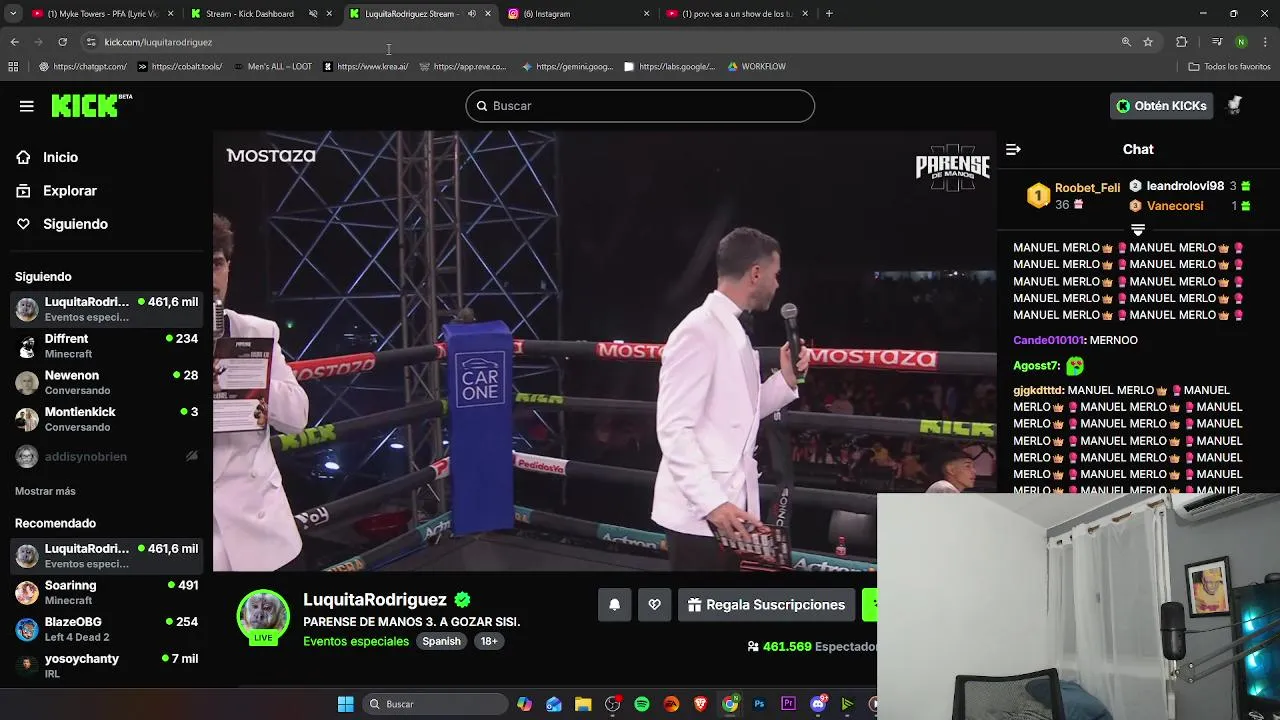This screenshot has height=720, width=1280.
Task: Unmute the Kick Dashboard tab audio icon
Action: tap(313, 14)
